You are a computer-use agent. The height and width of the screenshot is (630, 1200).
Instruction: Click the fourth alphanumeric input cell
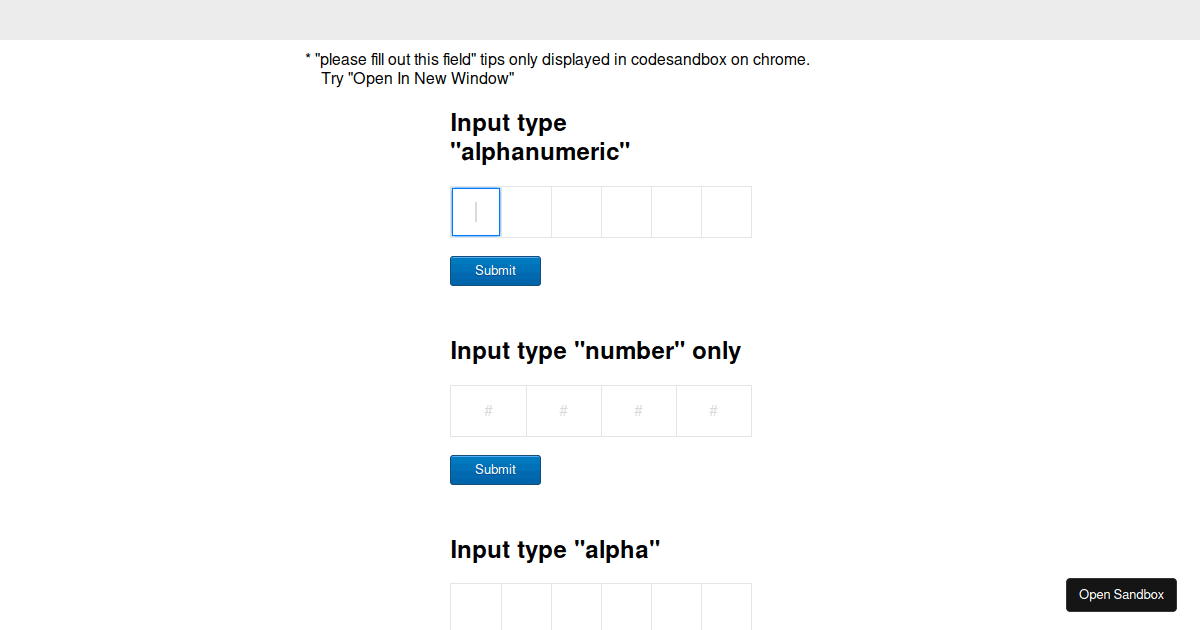(x=625, y=211)
